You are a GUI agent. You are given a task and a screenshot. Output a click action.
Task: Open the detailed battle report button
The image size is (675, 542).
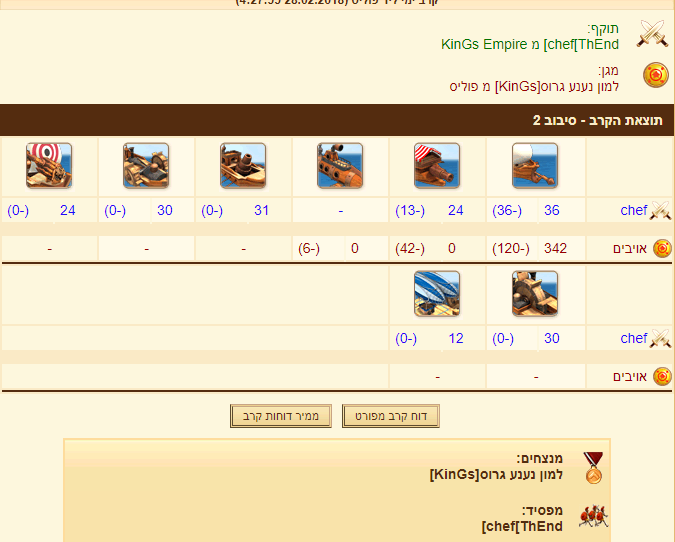tap(391, 416)
